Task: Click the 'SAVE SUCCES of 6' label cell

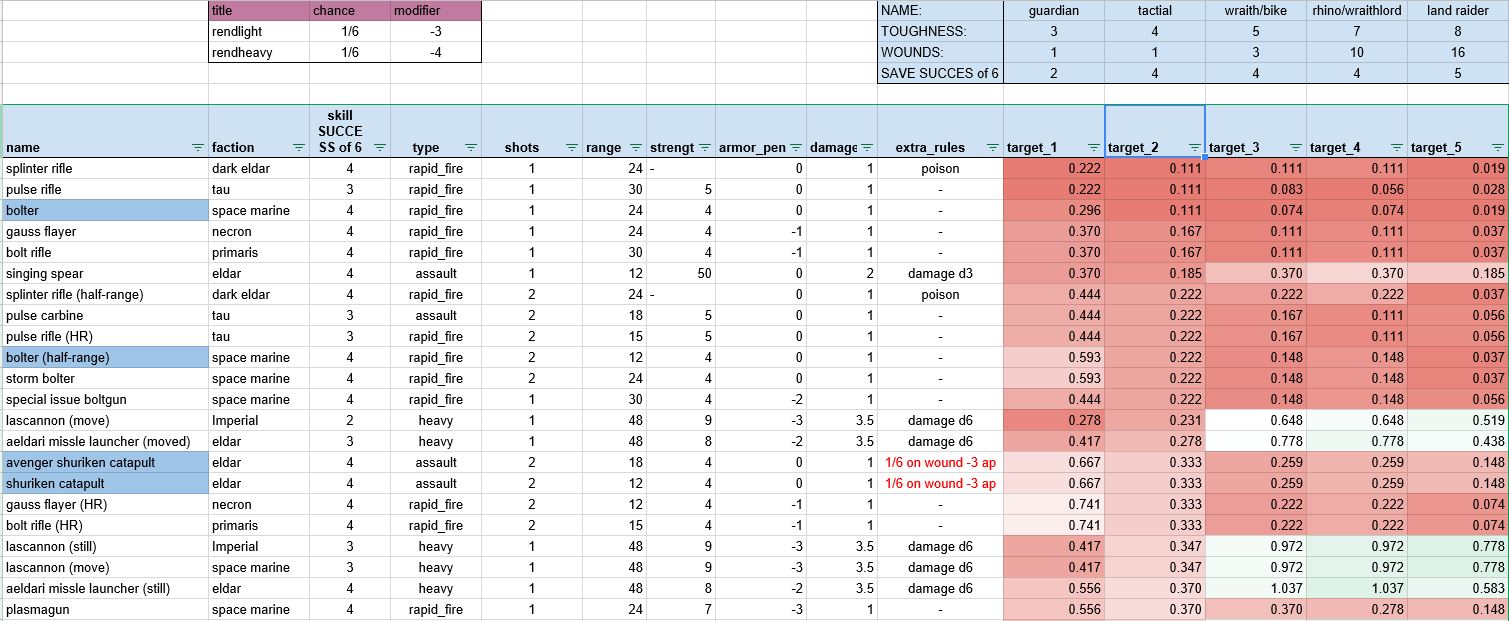Action: 940,73
